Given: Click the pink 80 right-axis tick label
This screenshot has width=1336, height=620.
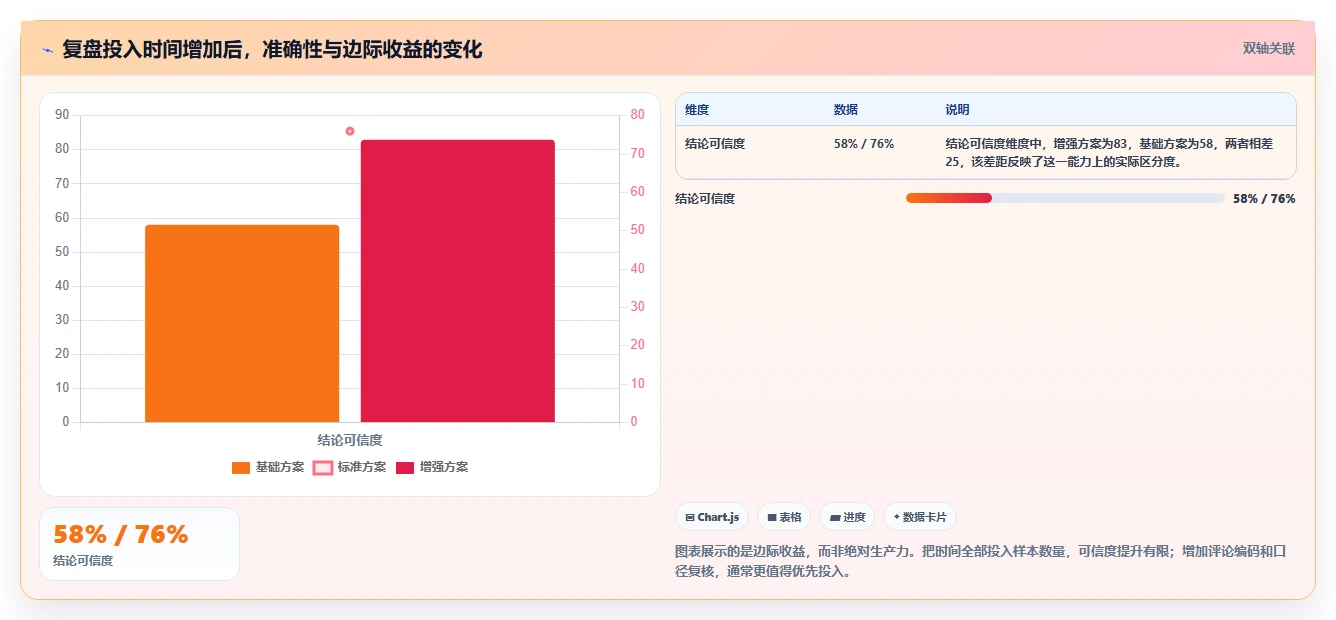Looking at the screenshot, I should 637,115.
